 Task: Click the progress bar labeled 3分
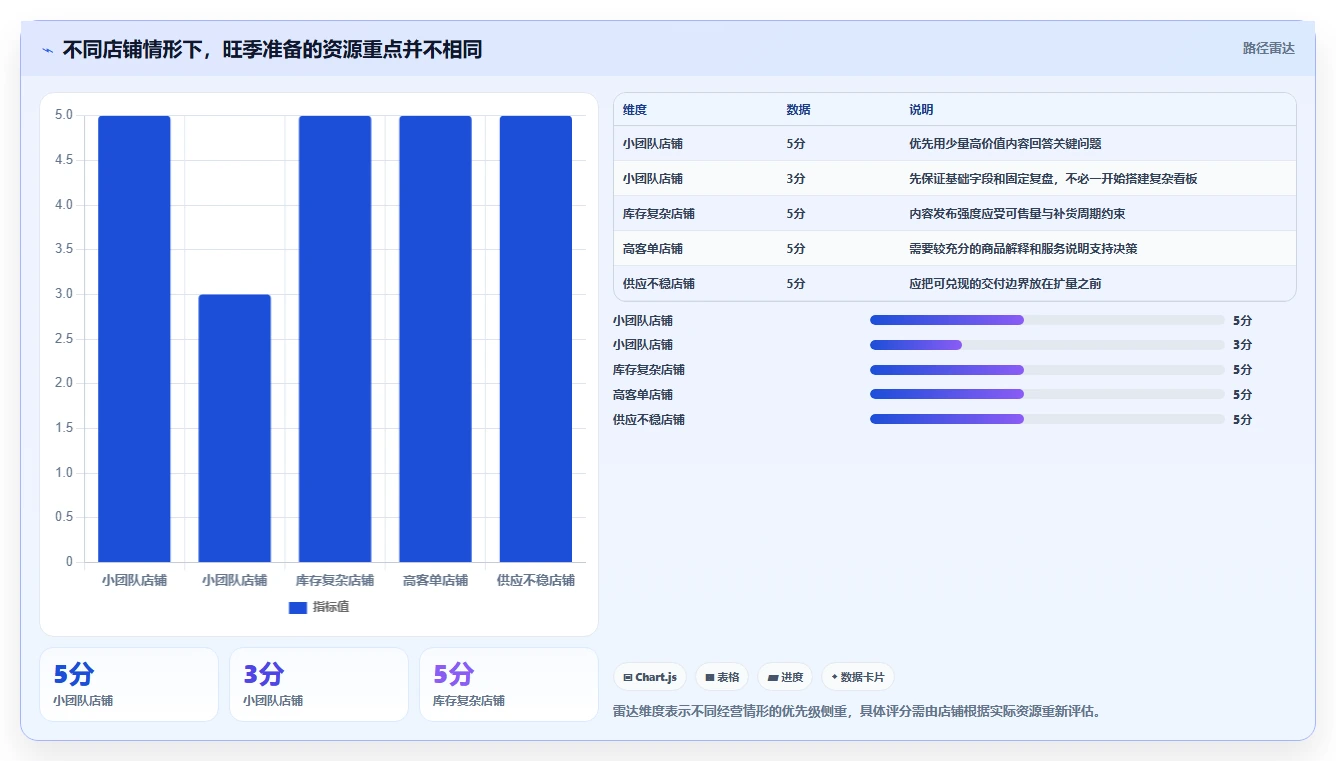(1047, 345)
